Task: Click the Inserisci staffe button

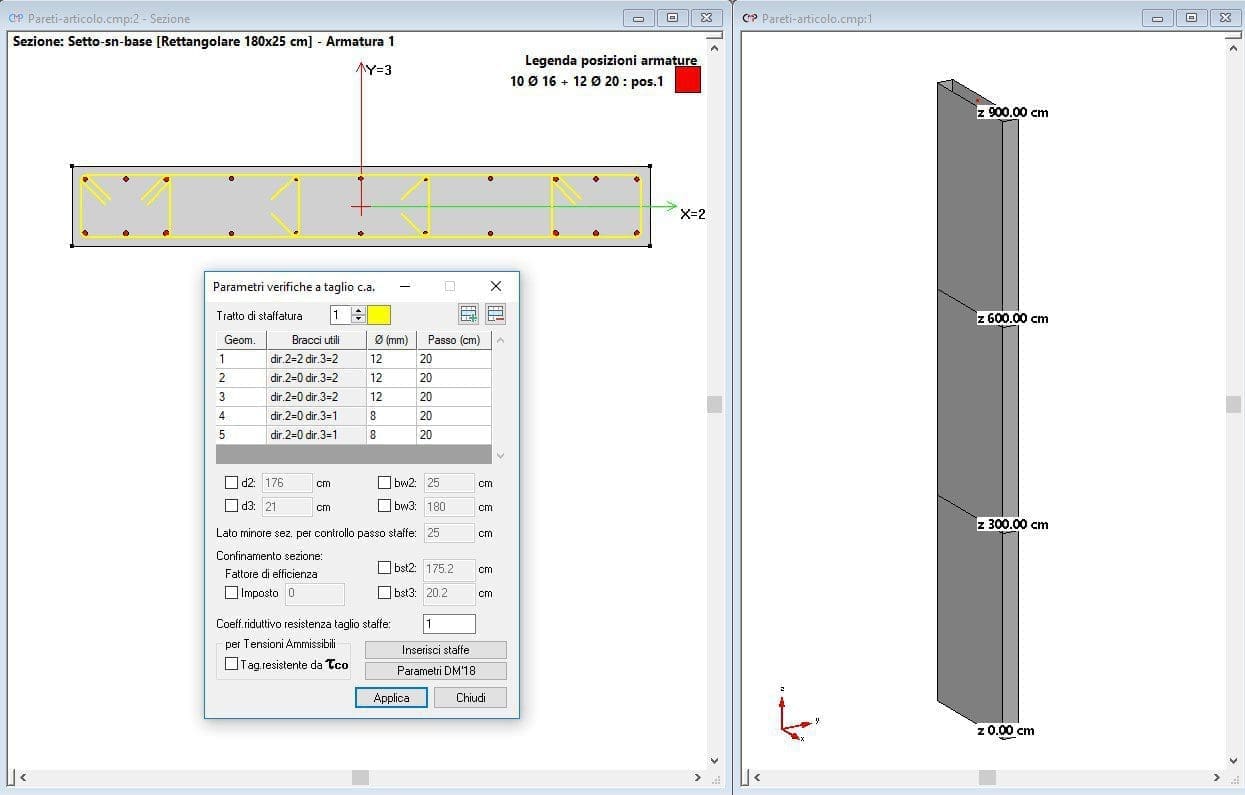Action: point(435,650)
